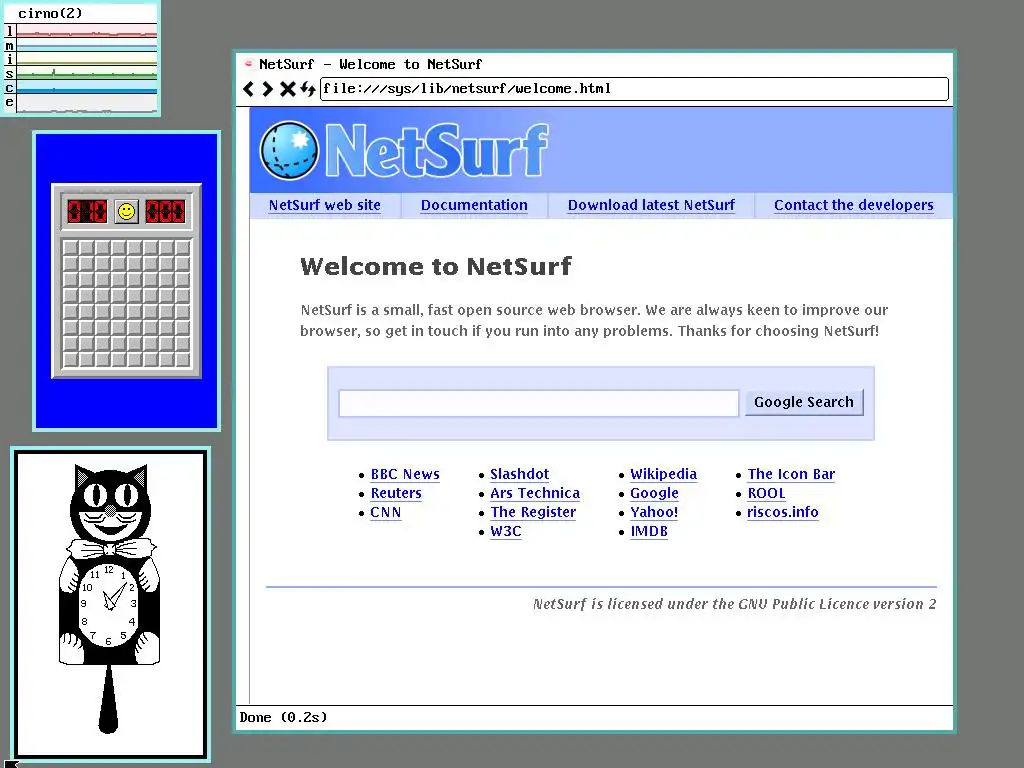Click the cirno(2) stats window title
Image resolution: width=1024 pixels, height=768 pixels.
click(50, 13)
